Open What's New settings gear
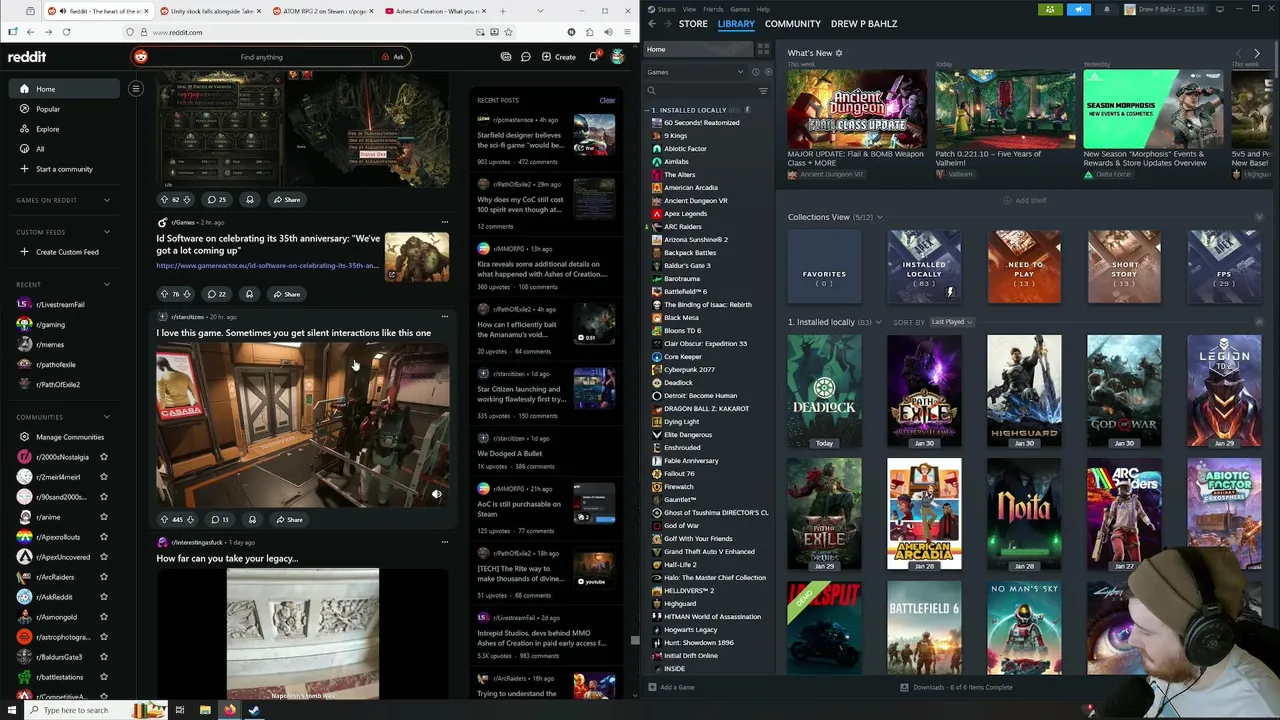The height and width of the screenshot is (720, 1280). (x=839, y=53)
